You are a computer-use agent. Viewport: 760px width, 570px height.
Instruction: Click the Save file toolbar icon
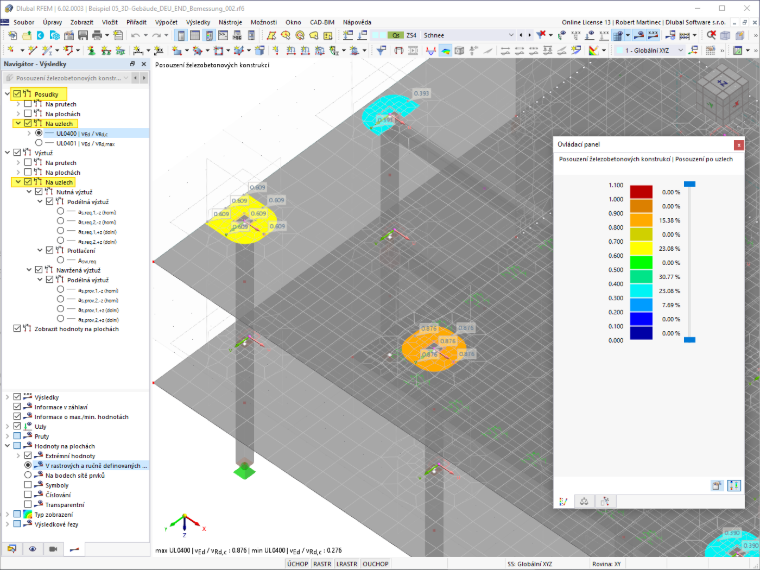(83, 35)
